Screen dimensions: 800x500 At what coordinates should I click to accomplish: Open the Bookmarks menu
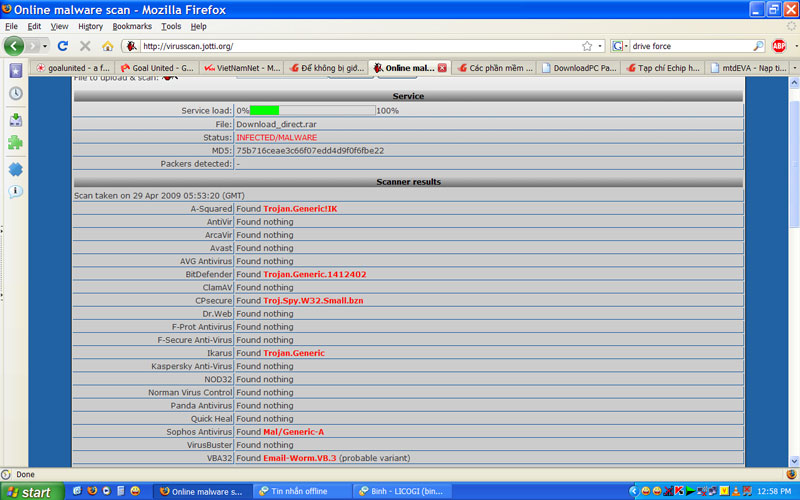click(x=132, y=26)
